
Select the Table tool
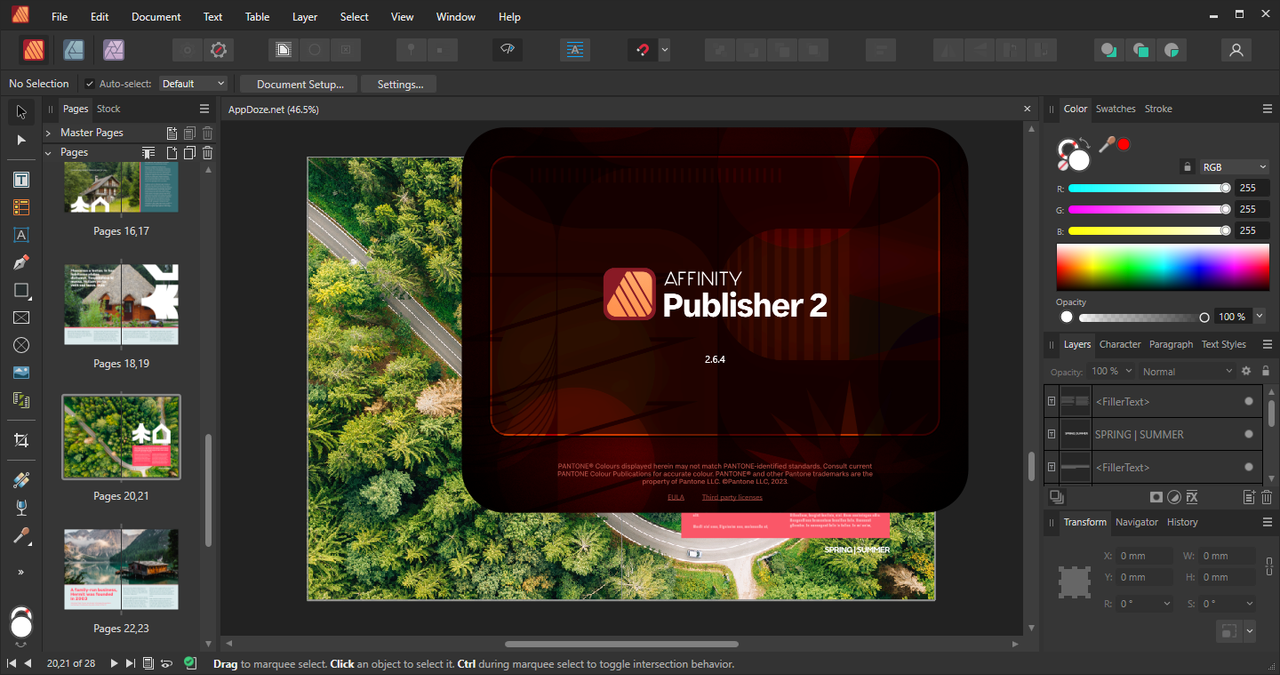(x=21, y=208)
